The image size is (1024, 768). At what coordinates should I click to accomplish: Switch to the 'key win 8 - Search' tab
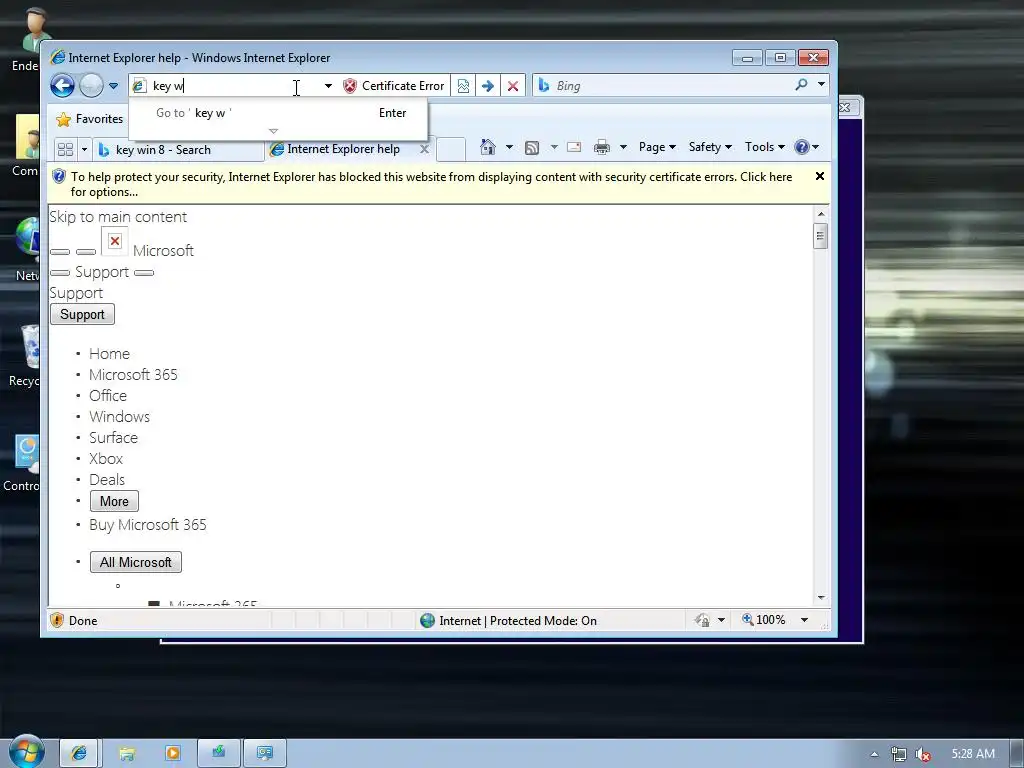point(178,150)
